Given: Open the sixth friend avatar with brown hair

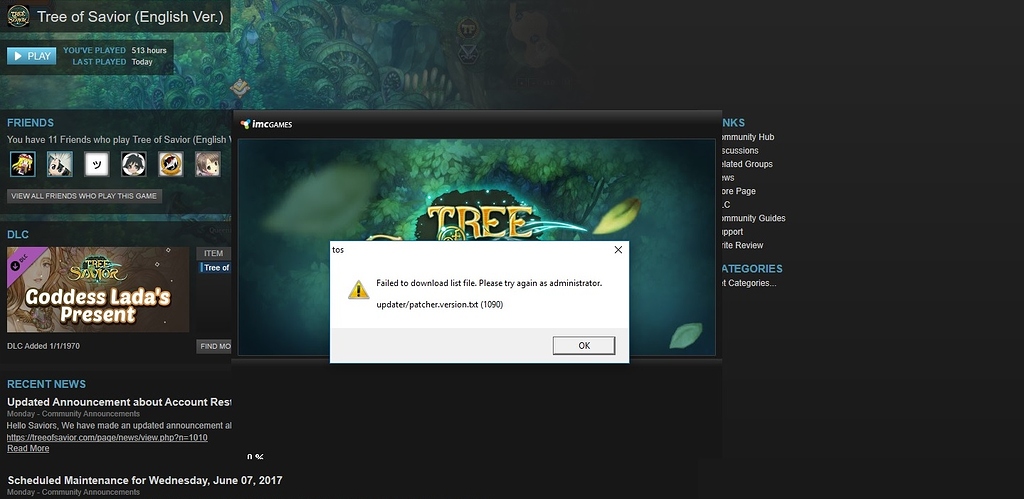Looking at the screenshot, I should click(x=207, y=164).
